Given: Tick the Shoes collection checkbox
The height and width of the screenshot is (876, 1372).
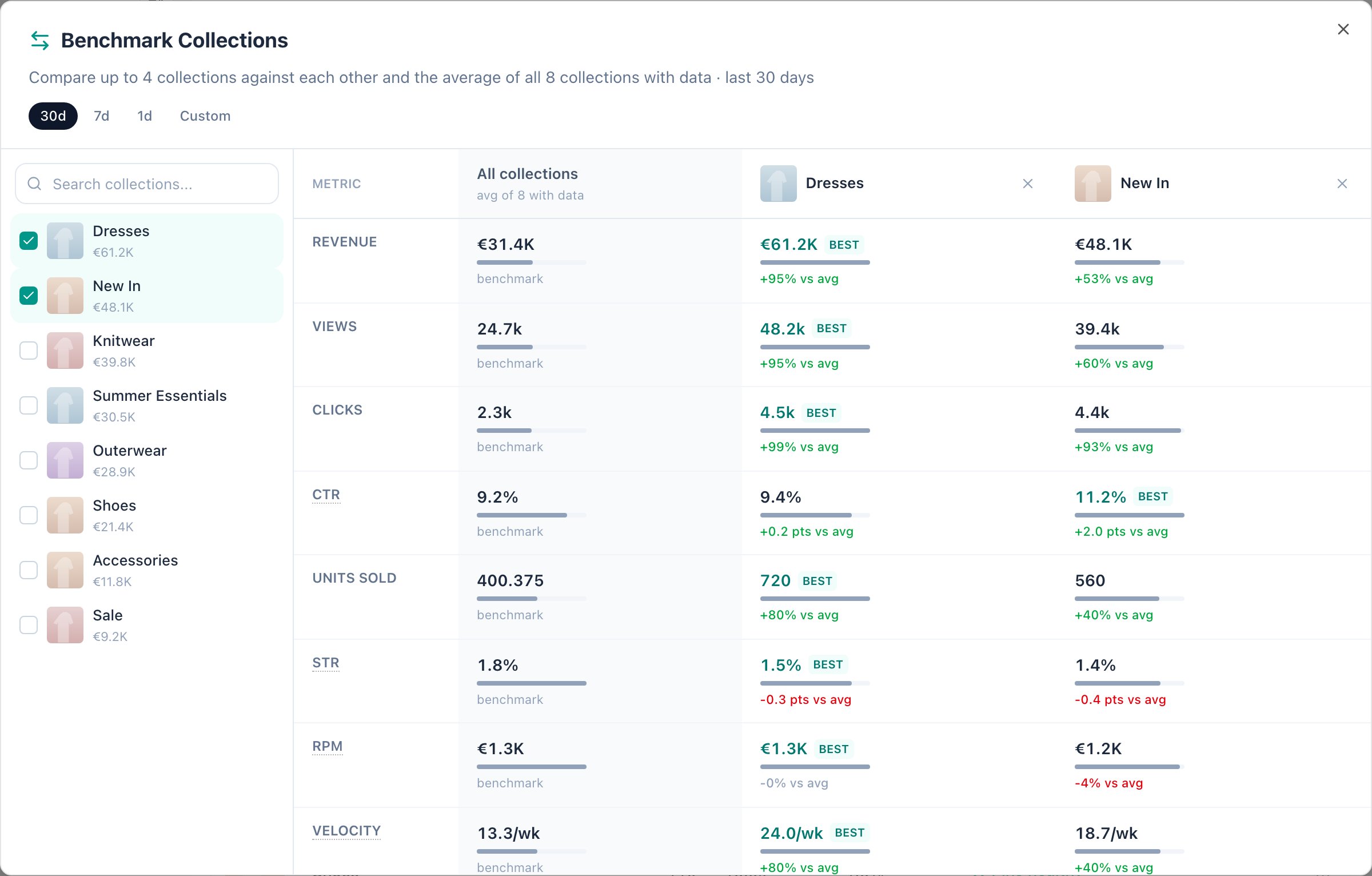Looking at the screenshot, I should (29, 515).
